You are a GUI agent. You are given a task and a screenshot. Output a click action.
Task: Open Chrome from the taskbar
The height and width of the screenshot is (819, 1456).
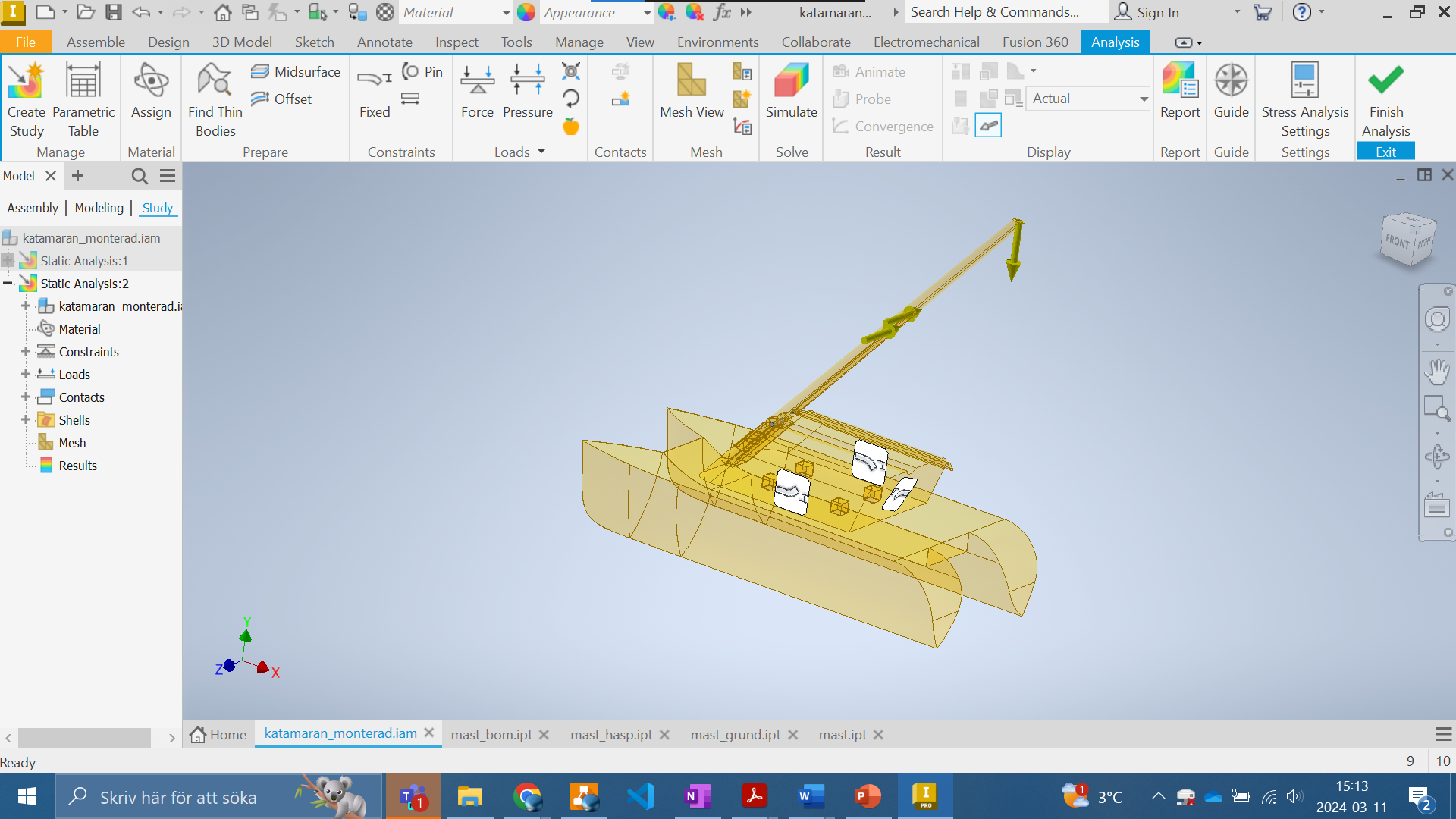coord(527,796)
